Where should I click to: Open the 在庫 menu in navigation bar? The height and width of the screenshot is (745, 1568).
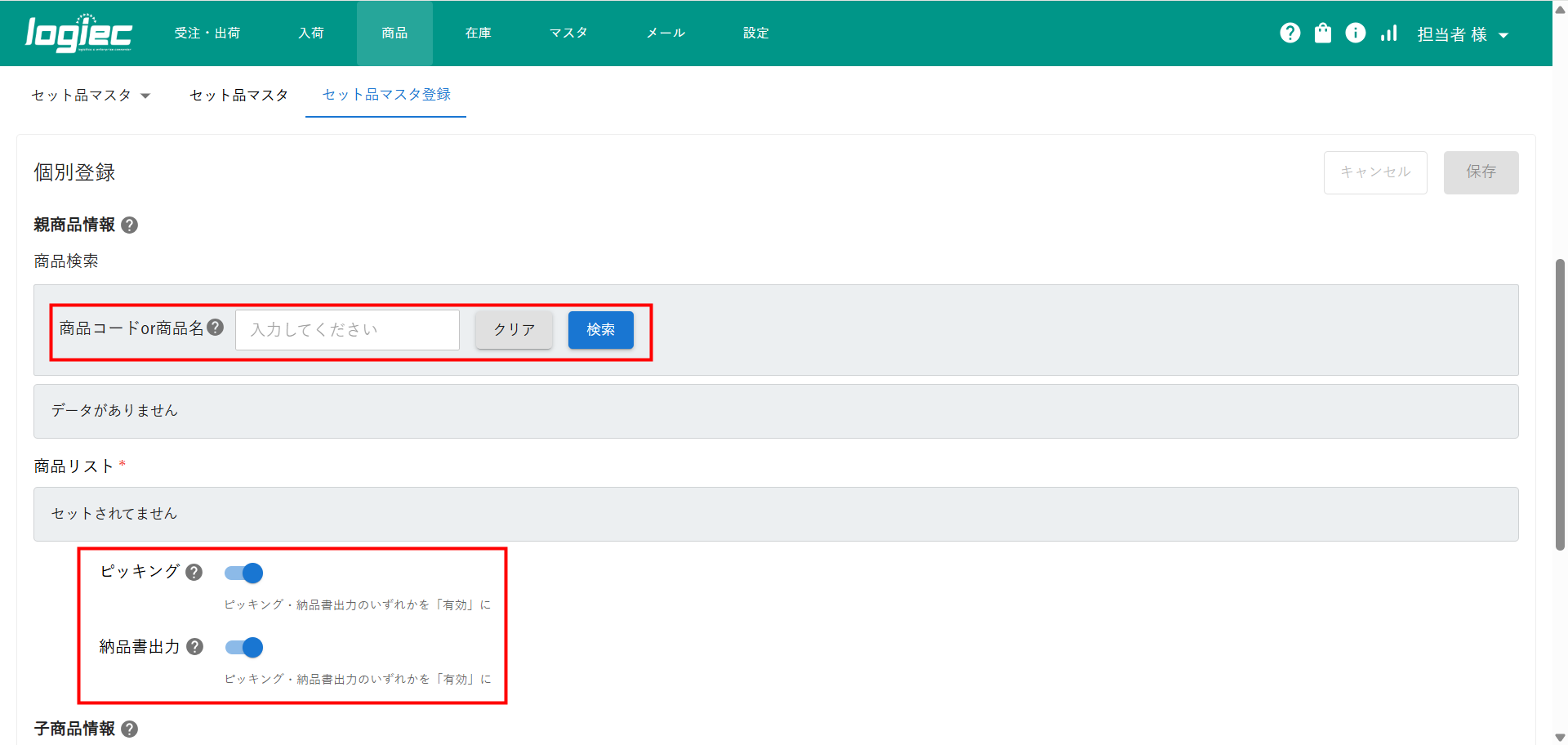point(478,33)
